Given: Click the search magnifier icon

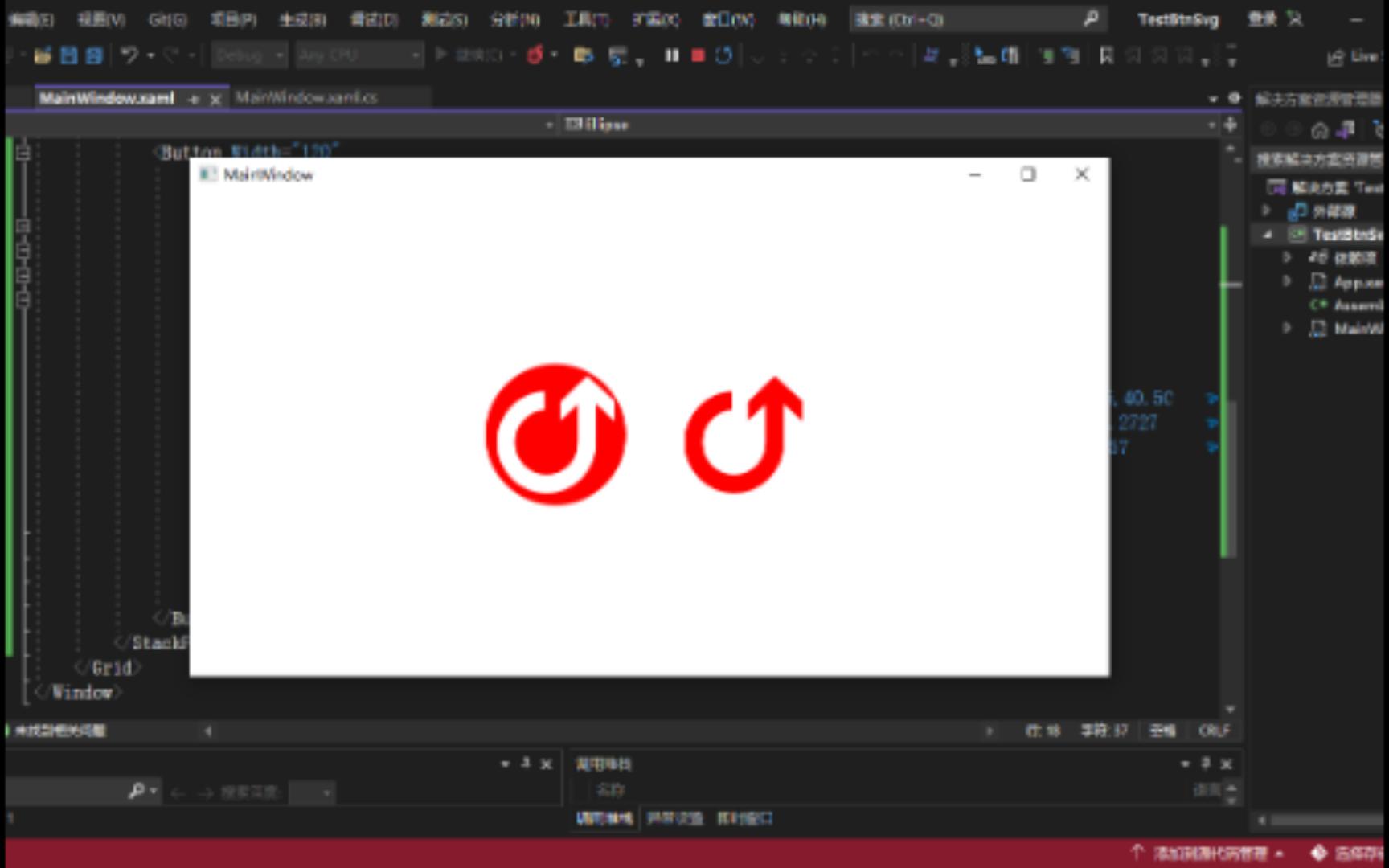Looking at the screenshot, I should [x=1091, y=18].
